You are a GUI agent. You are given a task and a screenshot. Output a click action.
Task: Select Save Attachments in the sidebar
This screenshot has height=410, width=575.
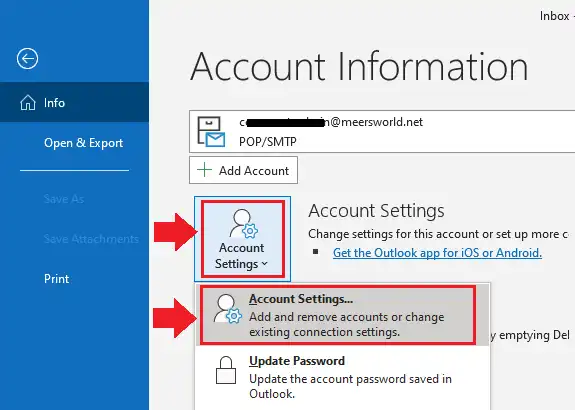(91, 239)
